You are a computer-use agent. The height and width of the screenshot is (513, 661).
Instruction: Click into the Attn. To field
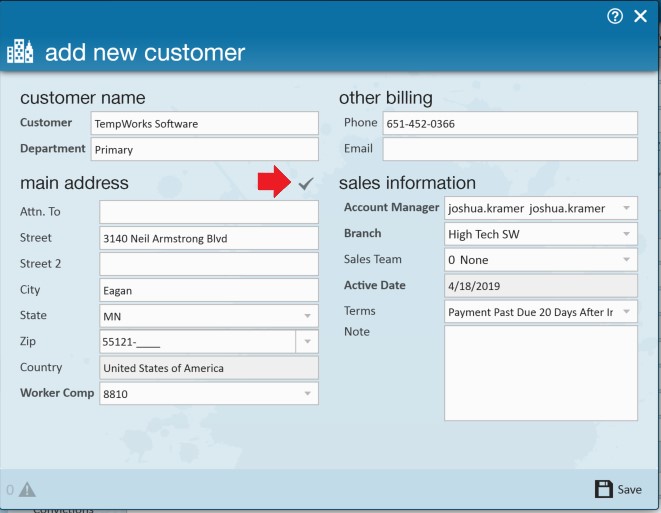tap(209, 212)
